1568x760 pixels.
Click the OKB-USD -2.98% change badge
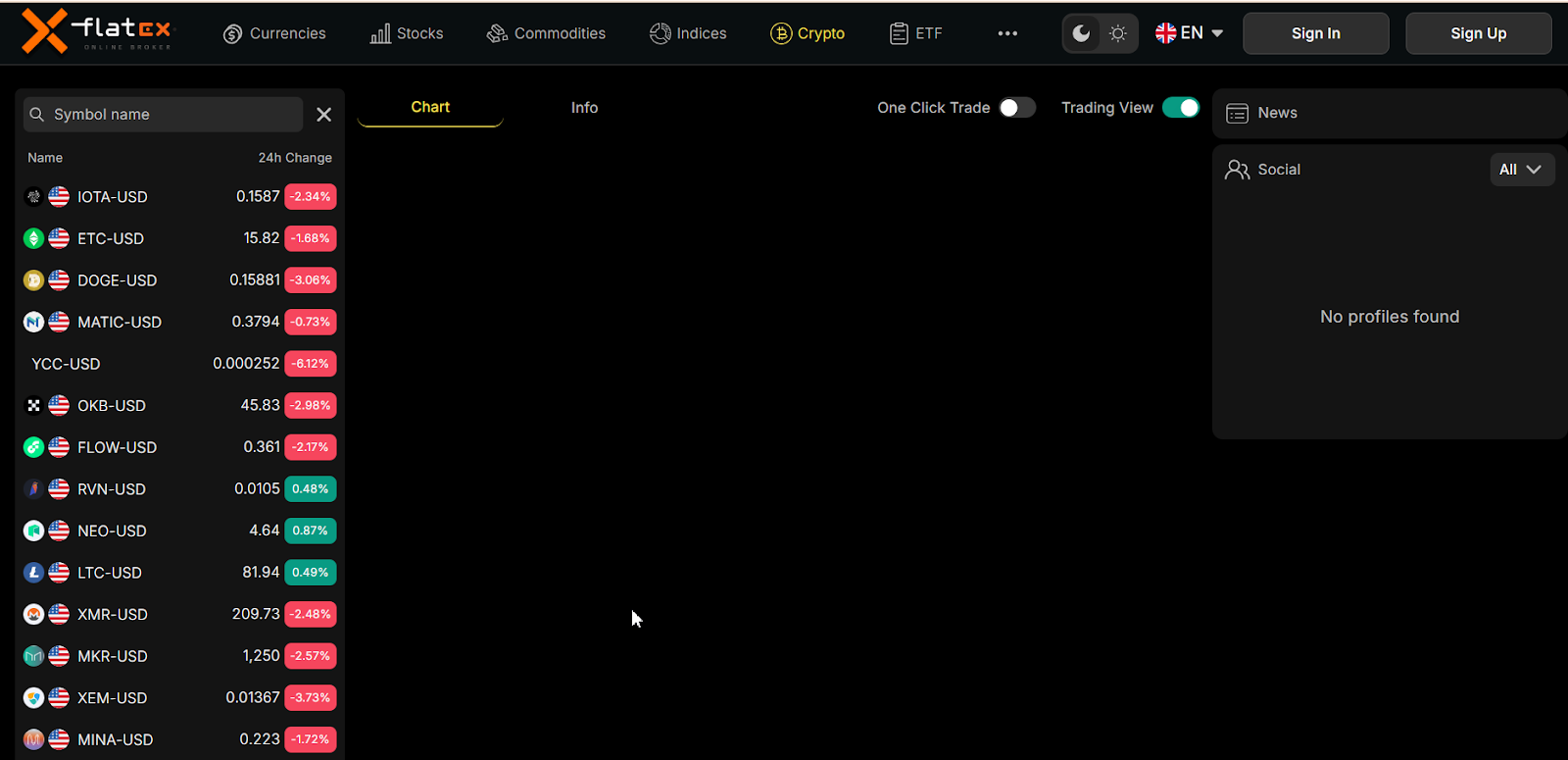click(x=311, y=405)
